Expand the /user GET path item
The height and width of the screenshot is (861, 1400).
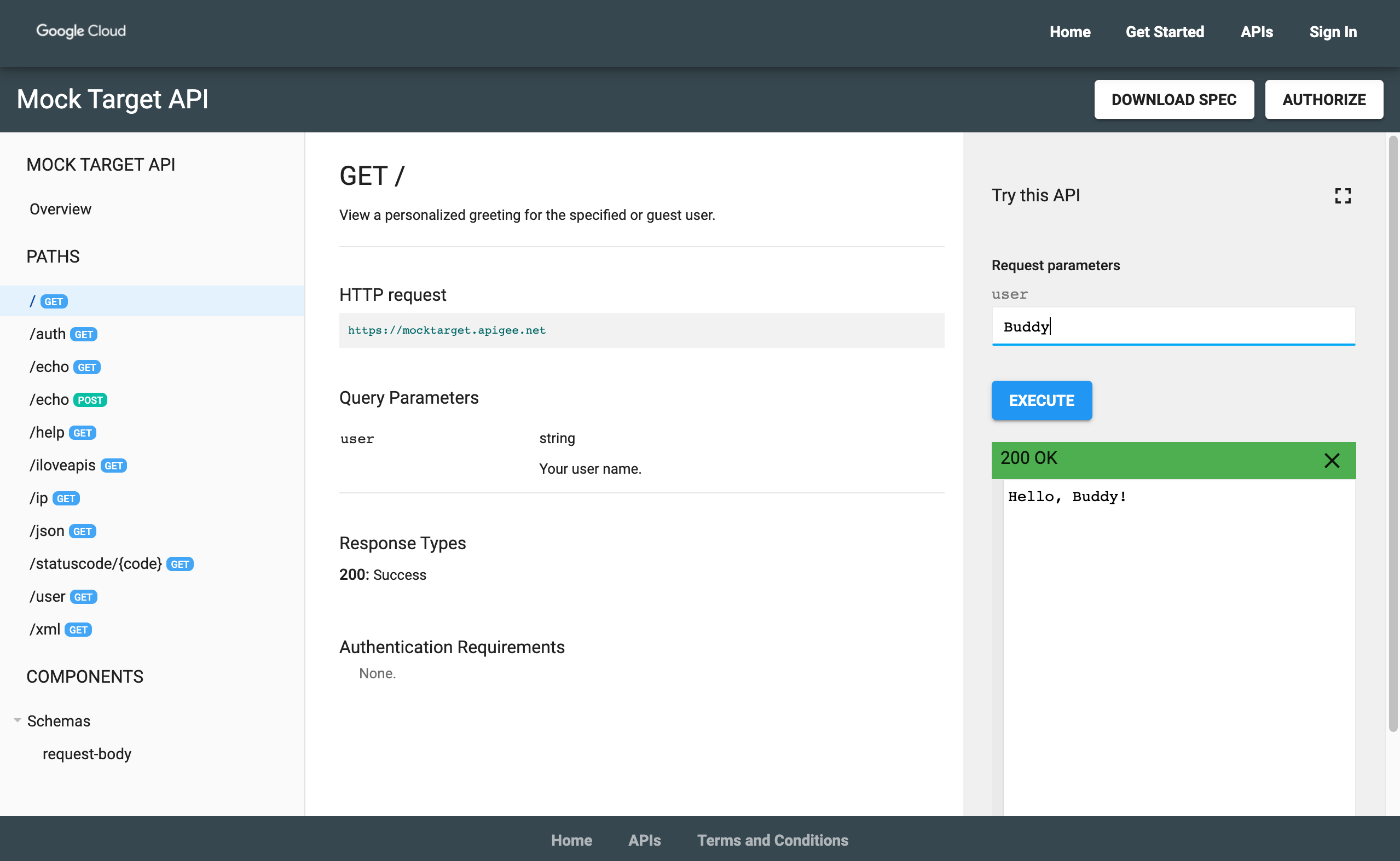tap(62, 596)
